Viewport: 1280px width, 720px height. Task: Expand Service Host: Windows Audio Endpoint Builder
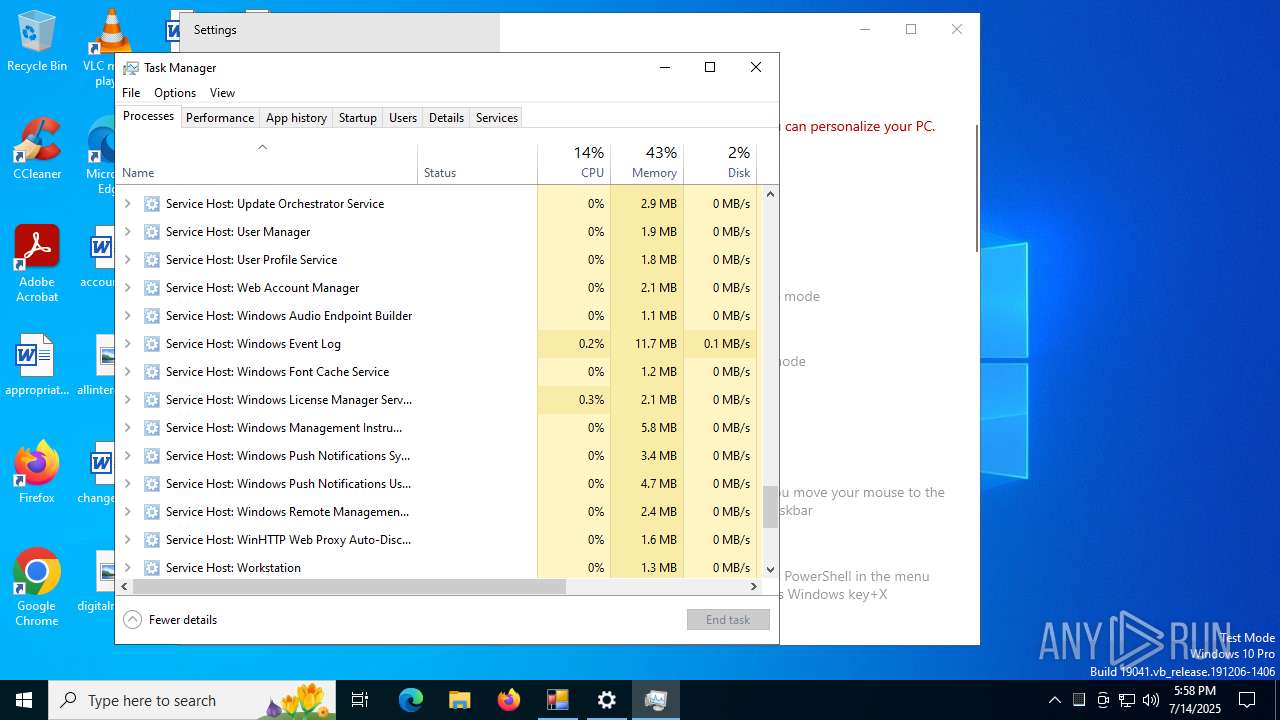click(127, 316)
